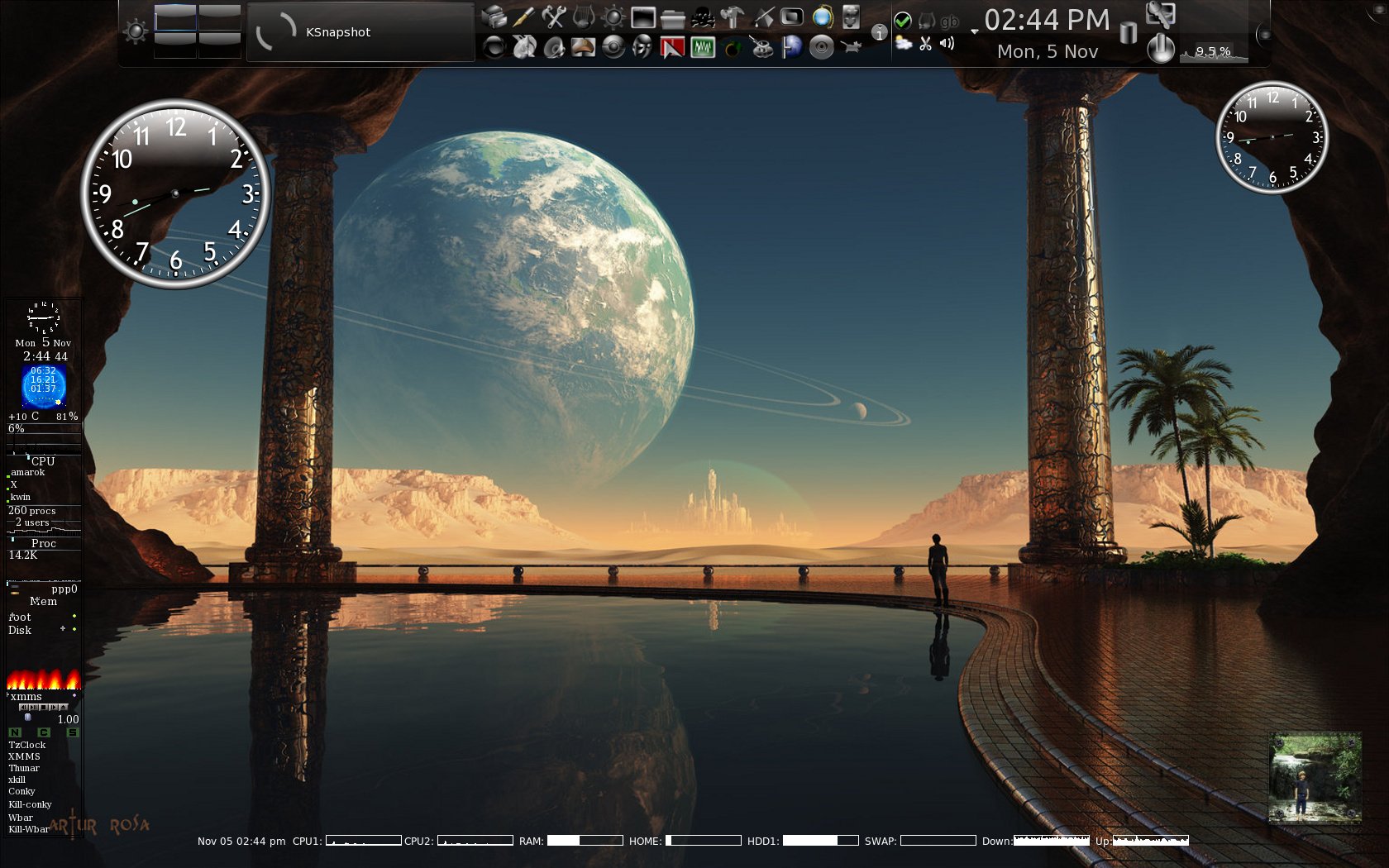1389x868 pixels.
Task: Click the 02:44 PM digital clock
Action: [1047, 20]
